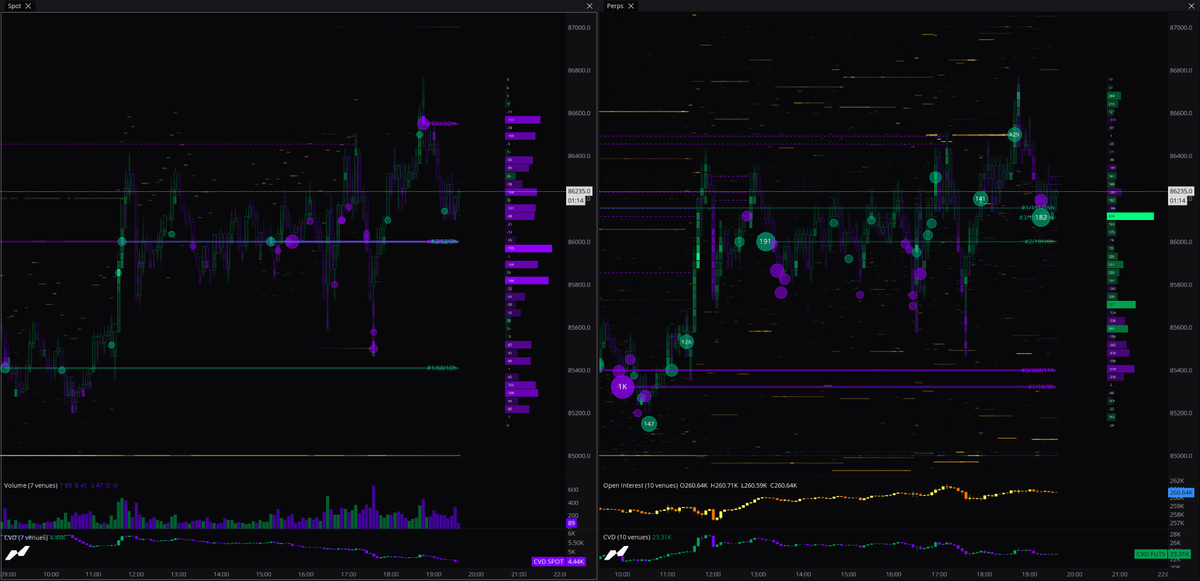Switch to the Perps tab
1200x581 pixels.
(x=615, y=6)
